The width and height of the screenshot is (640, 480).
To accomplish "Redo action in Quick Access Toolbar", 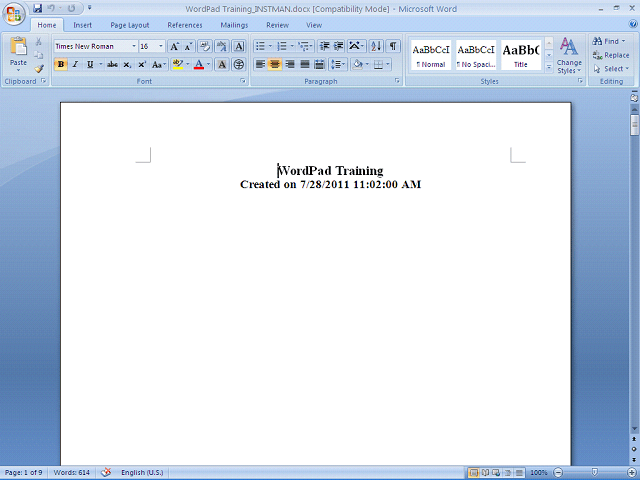I will pyautogui.click(x=71, y=8).
